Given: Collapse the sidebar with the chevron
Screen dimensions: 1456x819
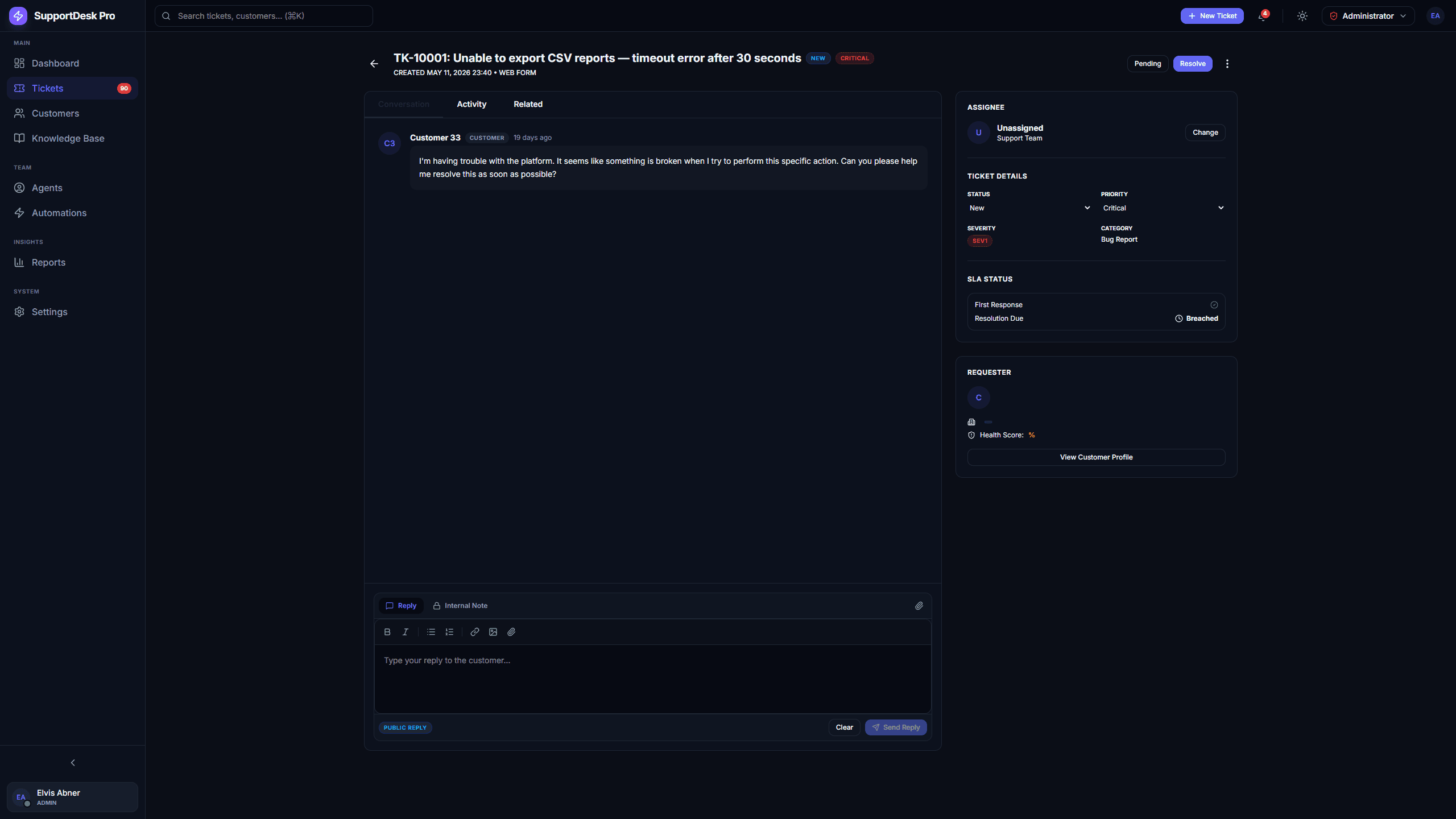Looking at the screenshot, I should point(73,763).
